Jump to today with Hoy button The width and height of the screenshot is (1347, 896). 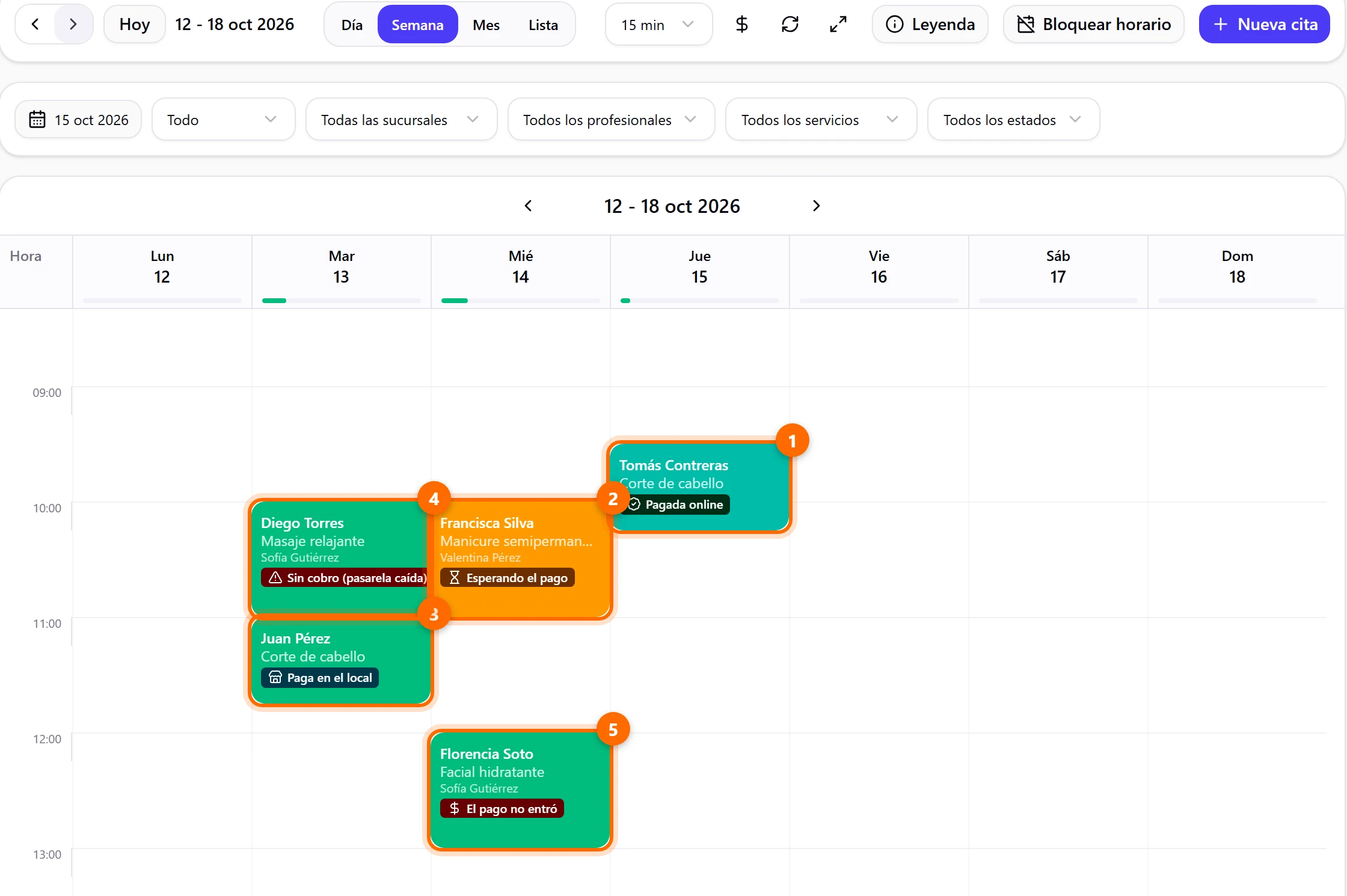pyautogui.click(x=134, y=24)
